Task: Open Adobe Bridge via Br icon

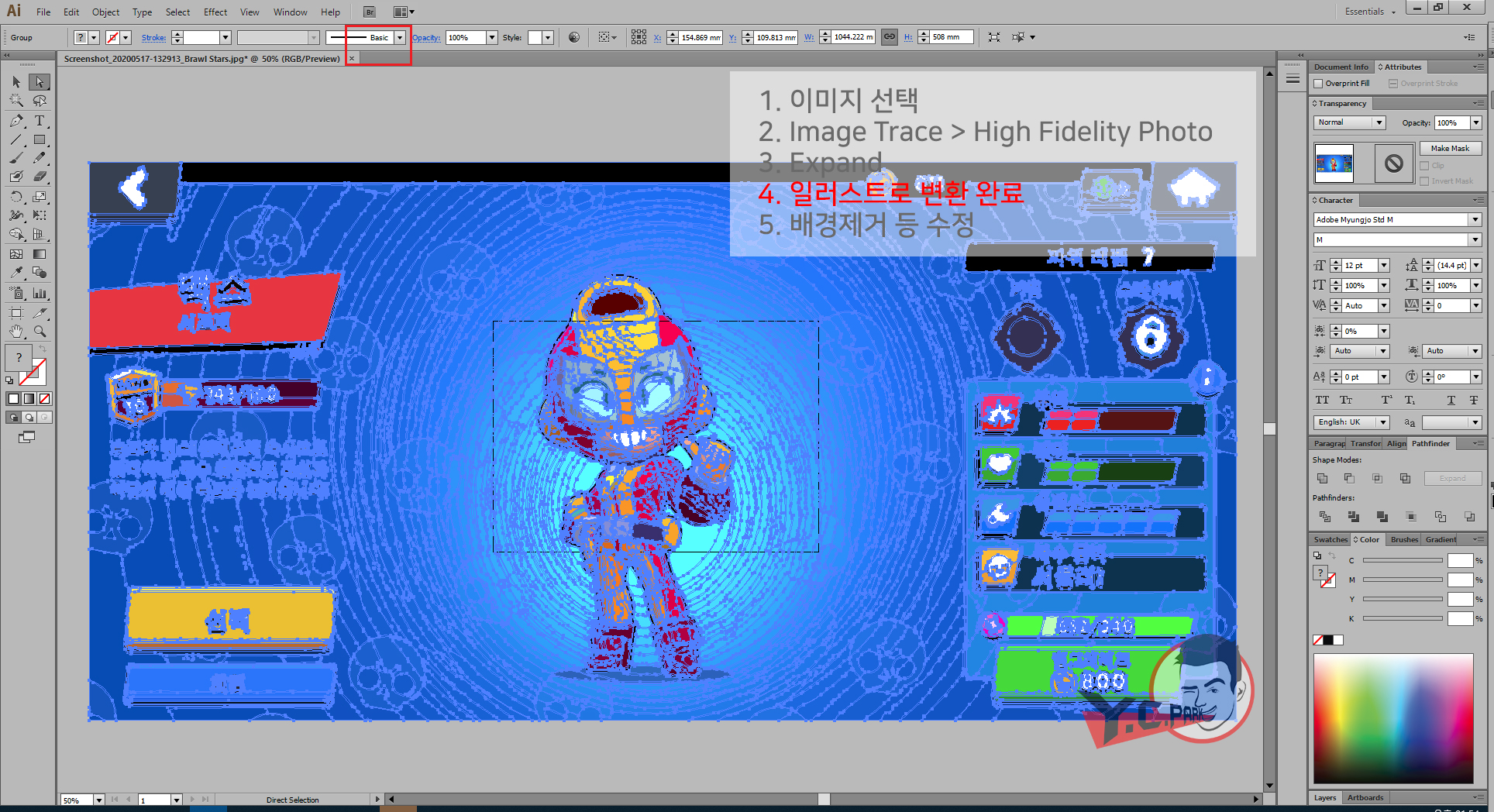Action: click(370, 12)
